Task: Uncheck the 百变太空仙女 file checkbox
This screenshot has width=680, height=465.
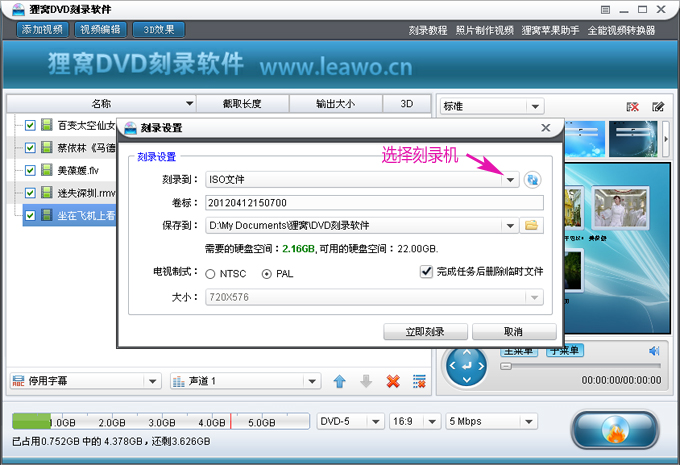Action: point(30,125)
